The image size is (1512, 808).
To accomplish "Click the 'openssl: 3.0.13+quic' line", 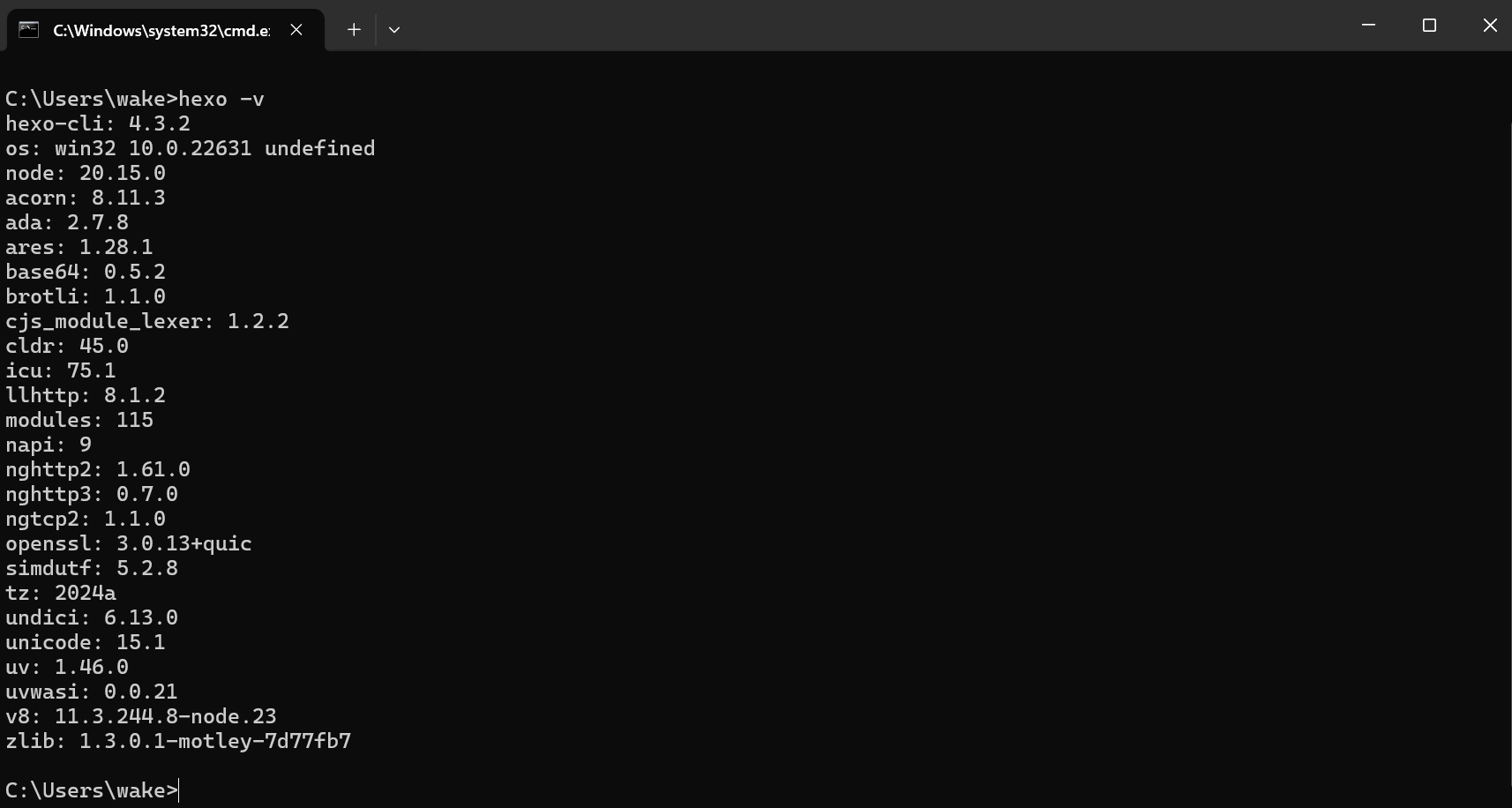I will coord(129,543).
